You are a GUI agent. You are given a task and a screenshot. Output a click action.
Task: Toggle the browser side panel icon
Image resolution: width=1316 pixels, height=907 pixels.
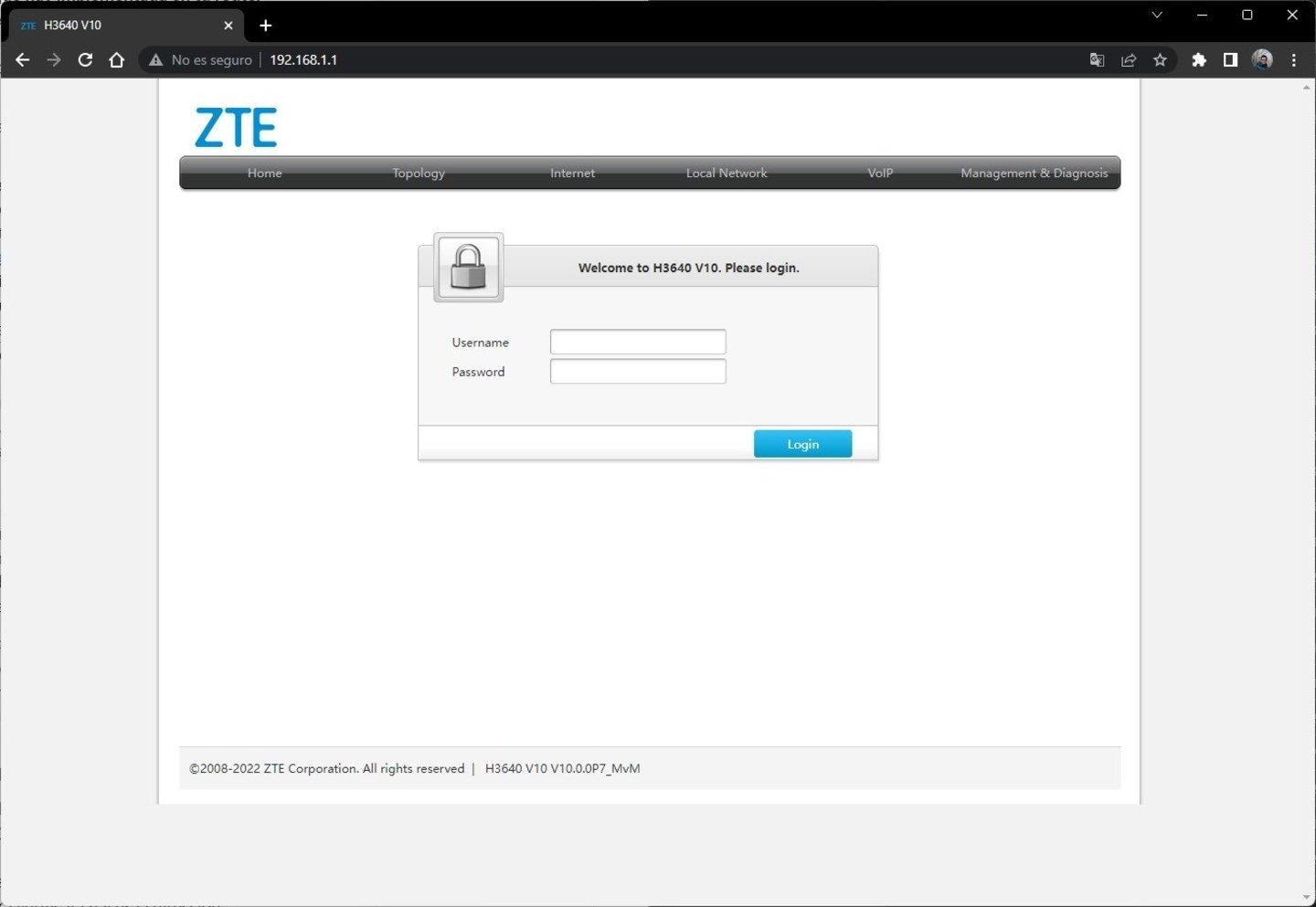(1230, 60)
